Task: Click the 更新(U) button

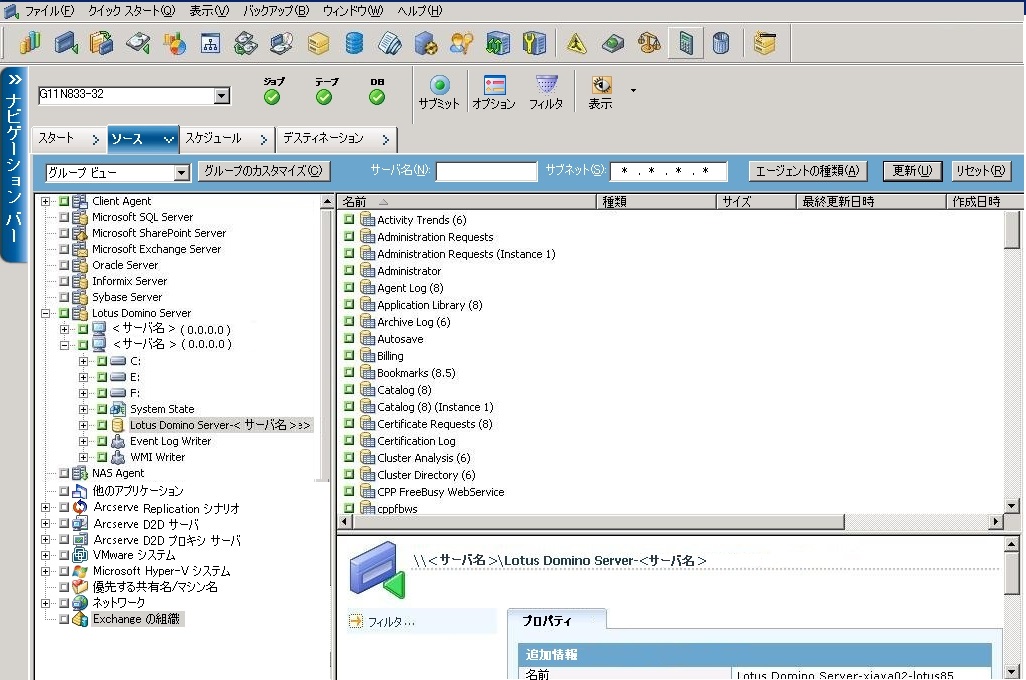Action: (911, 171)
